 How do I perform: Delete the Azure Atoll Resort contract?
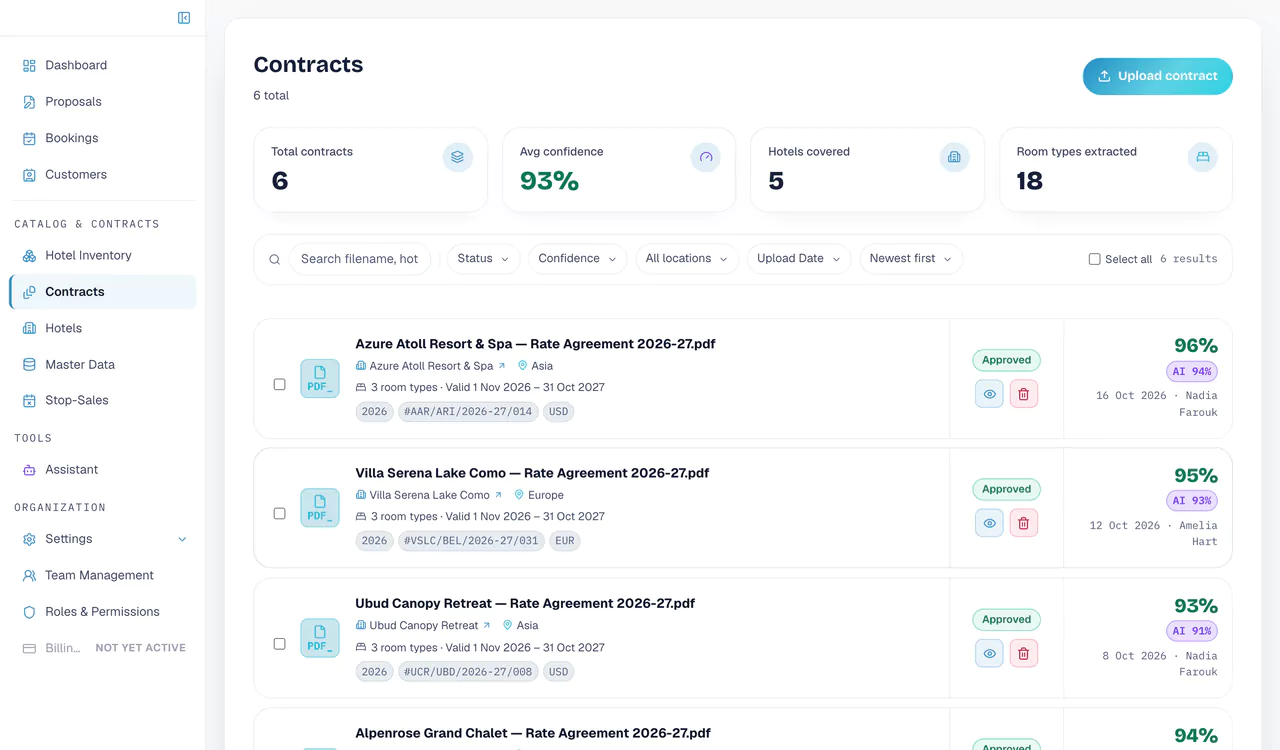click(x=1023, y=394)
